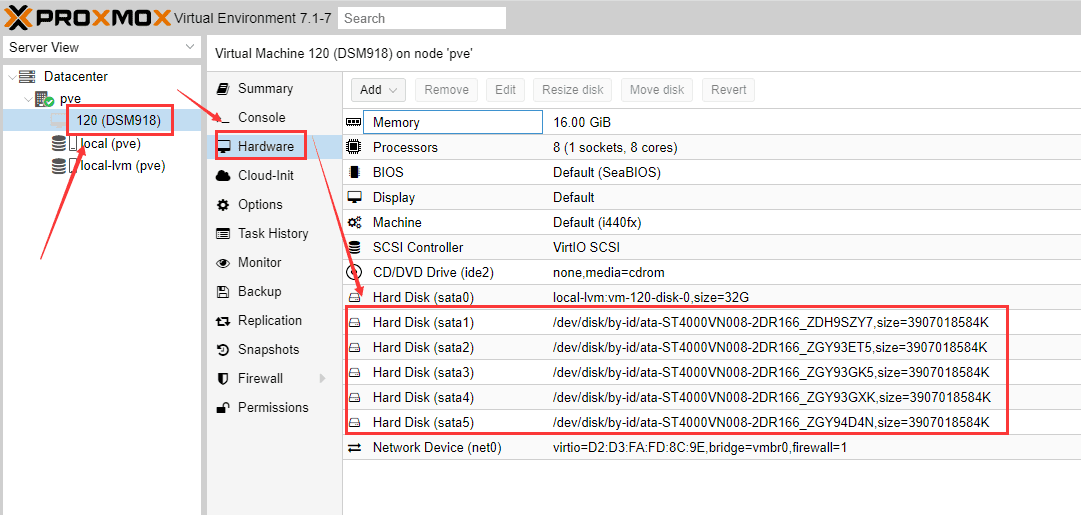Image resolution: width=1081 pixels, height=515 pixels.
Task: Click the Cloud-Init cloud icon
Action: (x=223, y=176)
